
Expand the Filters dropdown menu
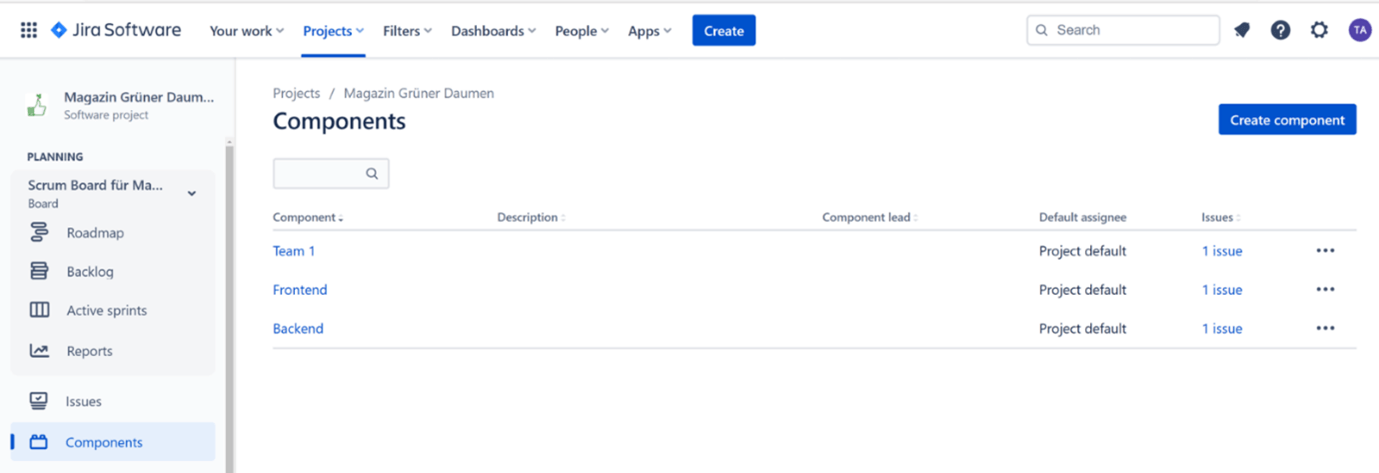(407, 31)
